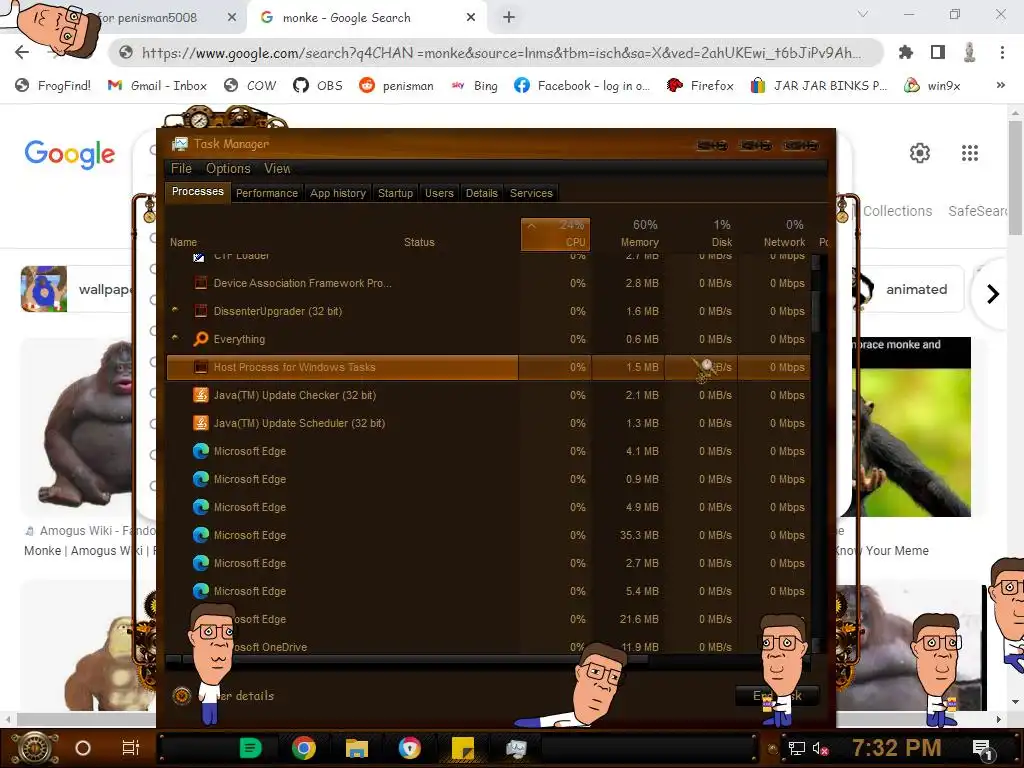Click Edge icon in the 4.9 MB row
1024x768 pixels.
click(200, 507)
